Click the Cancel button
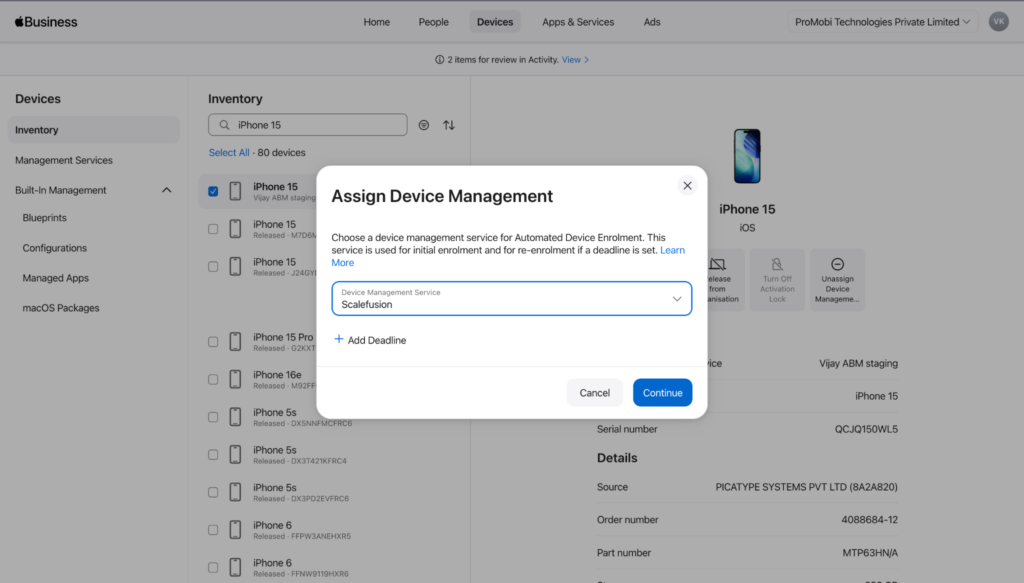This screenshot has width=1024, height=583. tap(594, 392)
